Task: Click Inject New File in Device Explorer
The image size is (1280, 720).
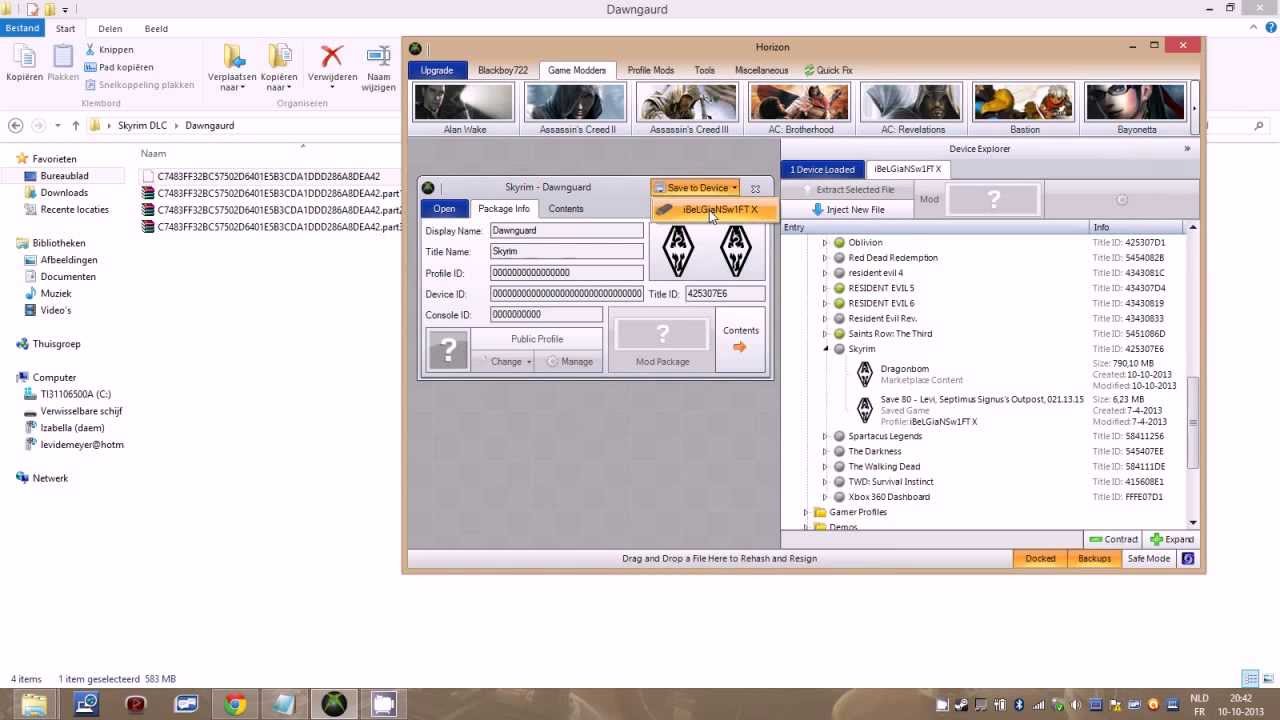Action: pyautogui.click(x=848, y=210)
